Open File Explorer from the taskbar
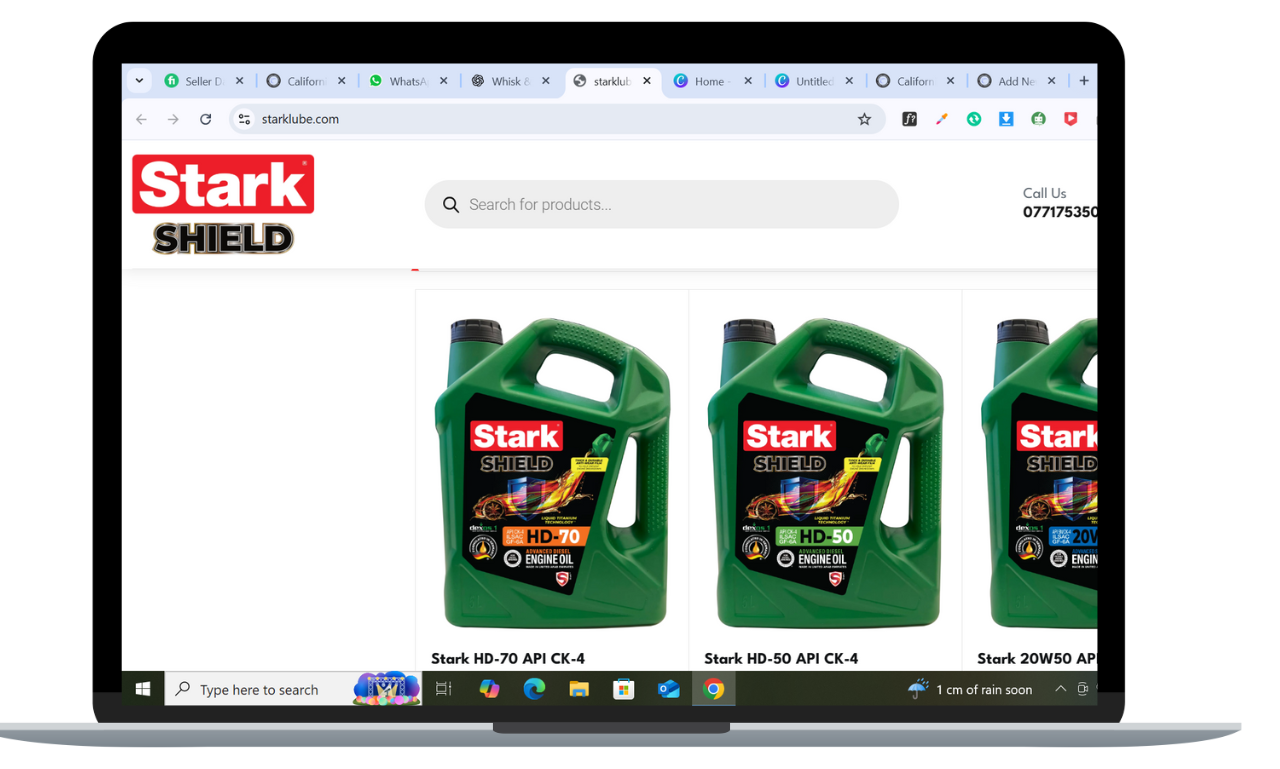Screen dimensions: 1280x769 (579, 689)
